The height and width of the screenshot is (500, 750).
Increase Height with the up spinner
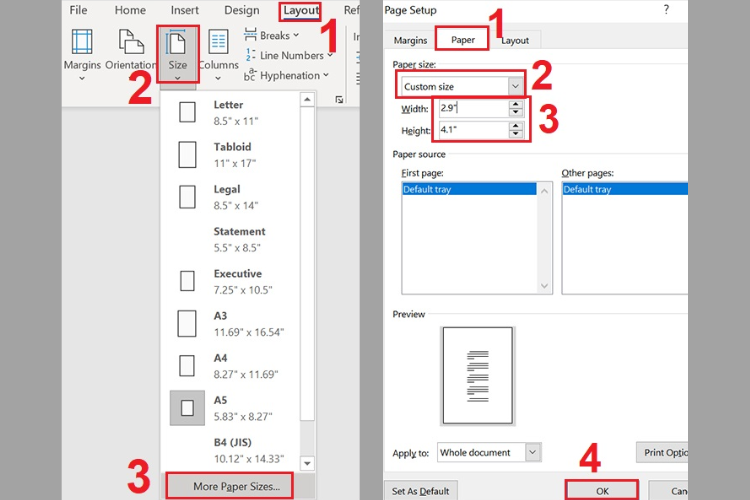[516, 126]
